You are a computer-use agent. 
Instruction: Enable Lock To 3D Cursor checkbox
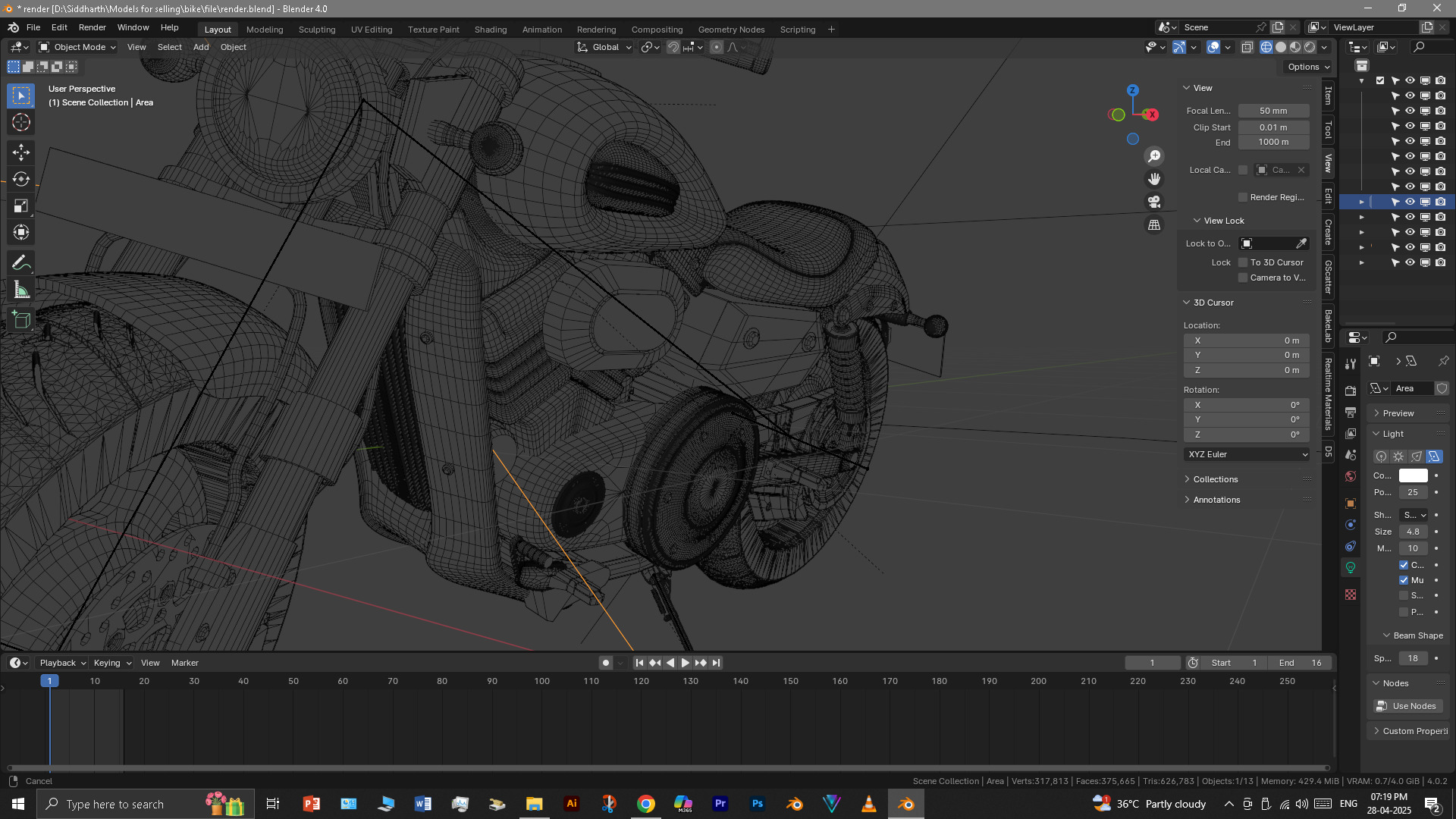[1243, 262]
